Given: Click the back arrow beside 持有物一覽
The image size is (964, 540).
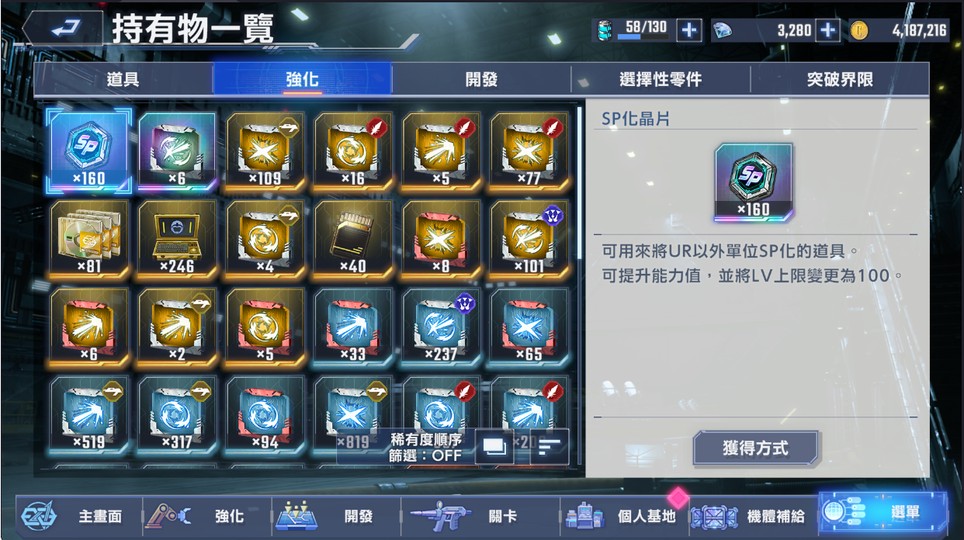Looking at the screenshot, I should pyautogui.click(x=63, y=28).
